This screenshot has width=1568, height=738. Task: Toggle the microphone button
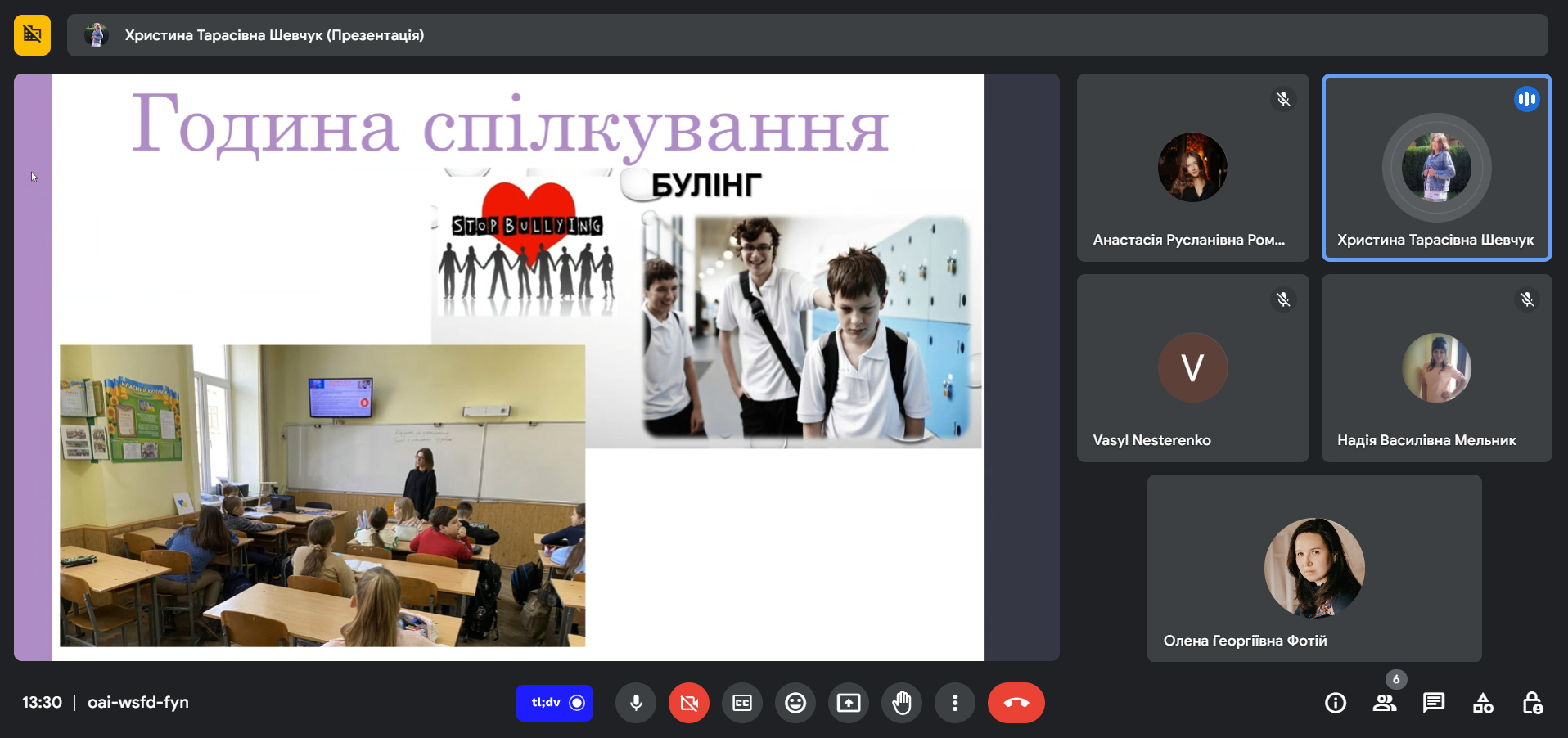pyautogui.click(x=636, y=703)
